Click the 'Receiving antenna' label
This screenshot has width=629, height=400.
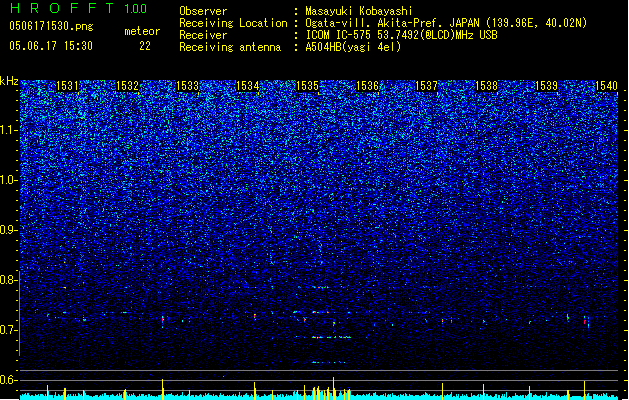[230, 47]
